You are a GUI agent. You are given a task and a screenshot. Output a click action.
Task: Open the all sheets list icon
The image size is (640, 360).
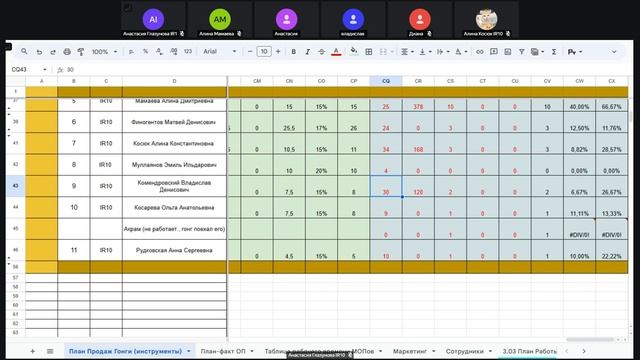[x=50, y=351]
